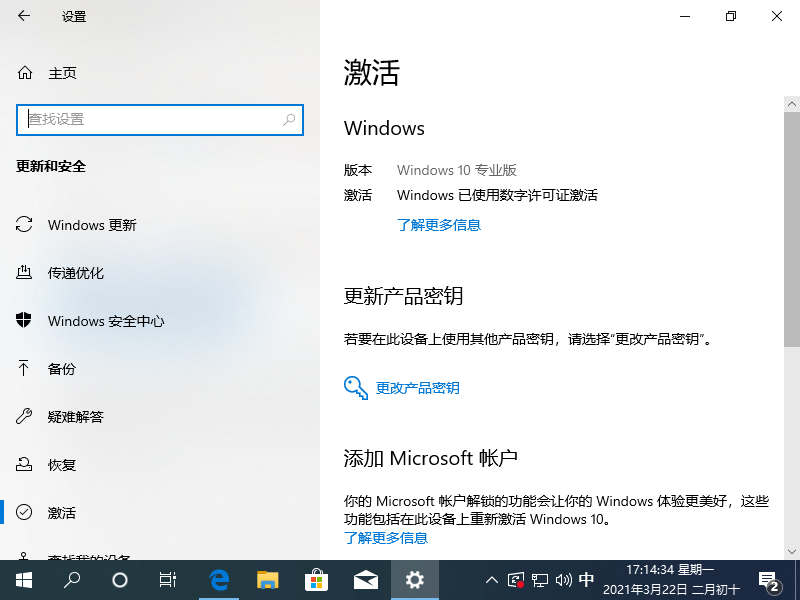Open 疑难解答 wrench item
800x600 pixels.
point(75,417)
